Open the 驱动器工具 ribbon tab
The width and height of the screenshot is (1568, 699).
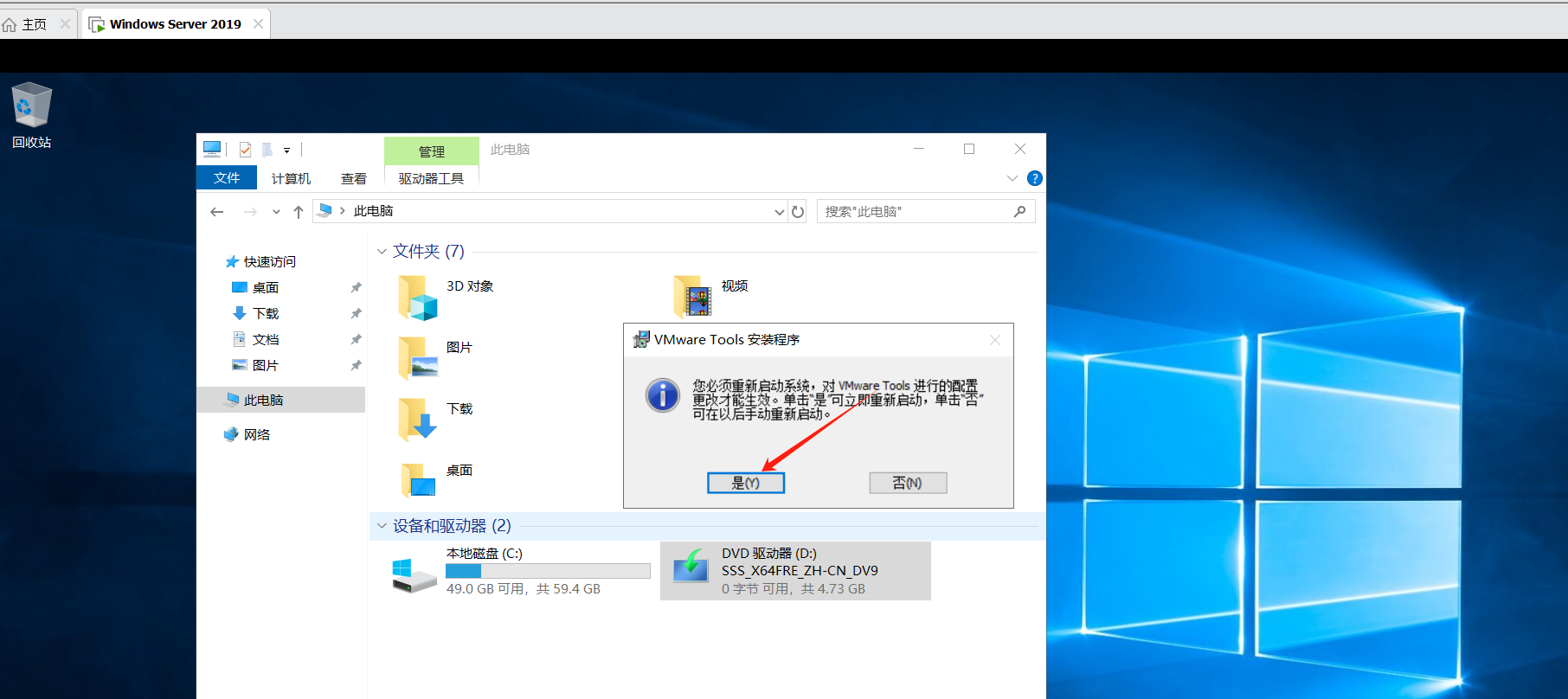[431, 178]
